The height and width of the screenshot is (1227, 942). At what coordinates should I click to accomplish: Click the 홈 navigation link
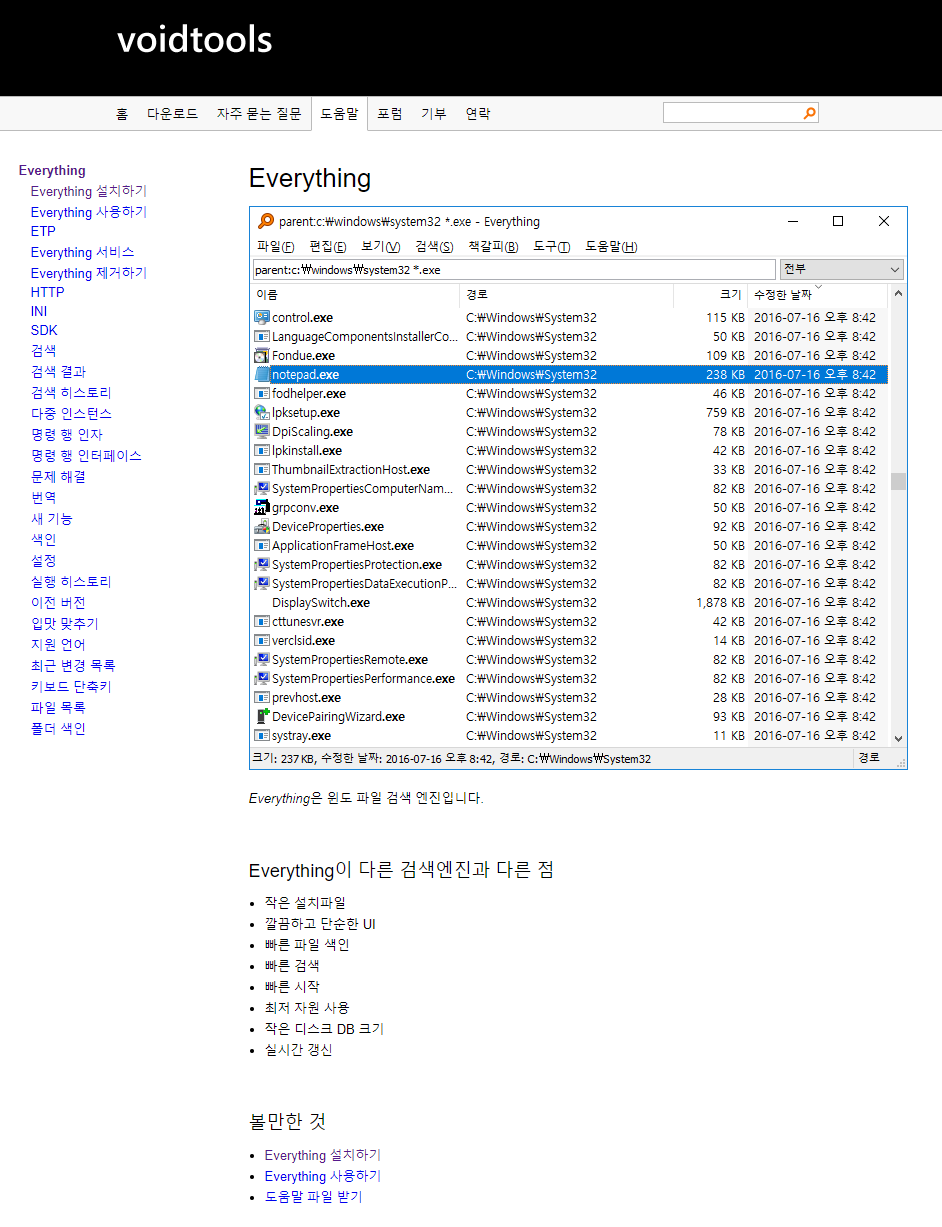pyautogui.click(x=122, y=114)
